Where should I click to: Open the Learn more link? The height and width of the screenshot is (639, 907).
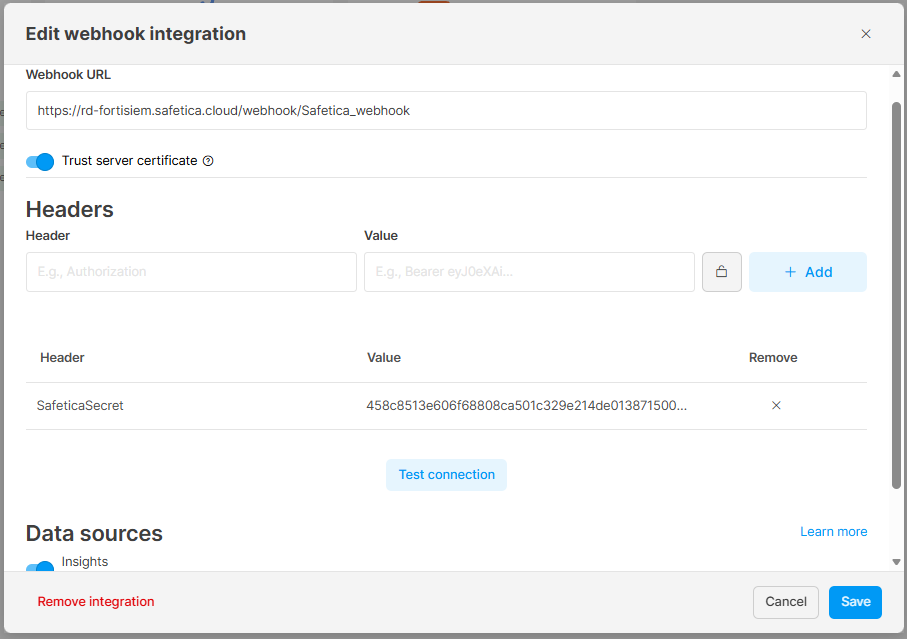pyautogui.click(x=833, y=531)
